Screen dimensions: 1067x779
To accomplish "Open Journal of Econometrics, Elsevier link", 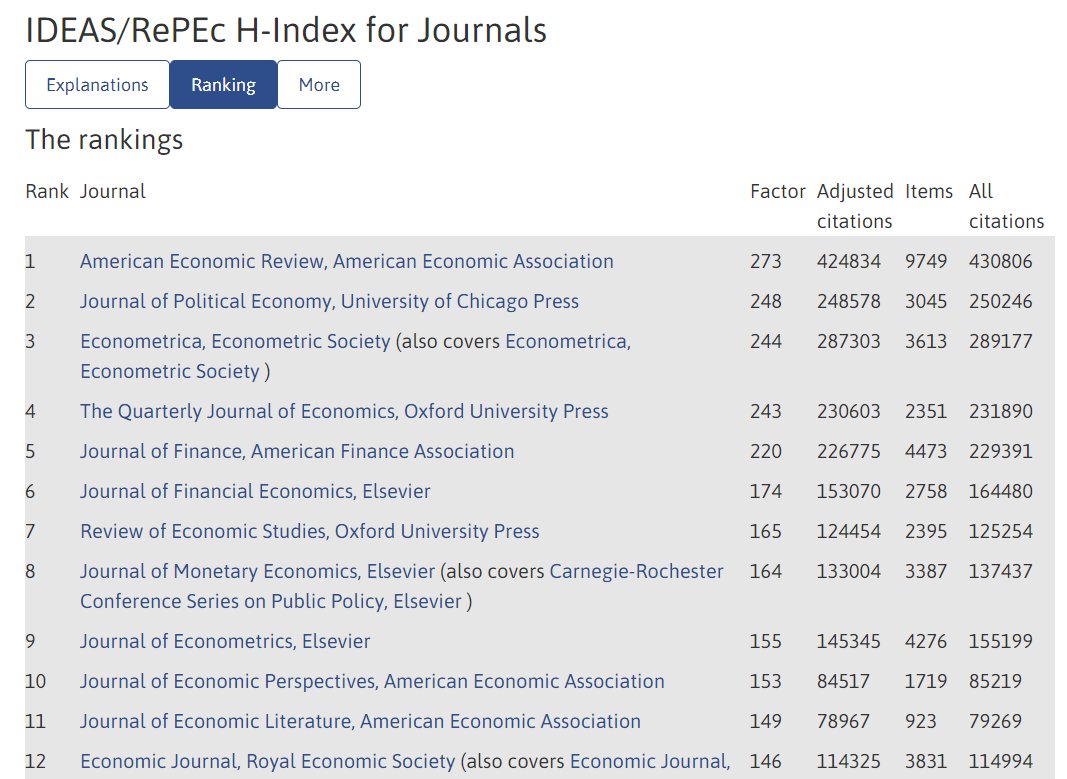I will click(x=225, y=642).
